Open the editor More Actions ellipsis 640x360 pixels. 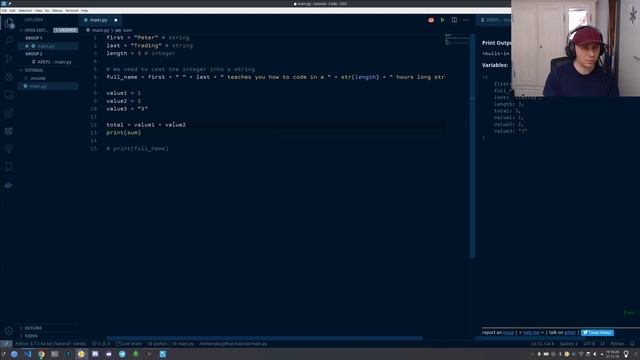tap(466, 20)
